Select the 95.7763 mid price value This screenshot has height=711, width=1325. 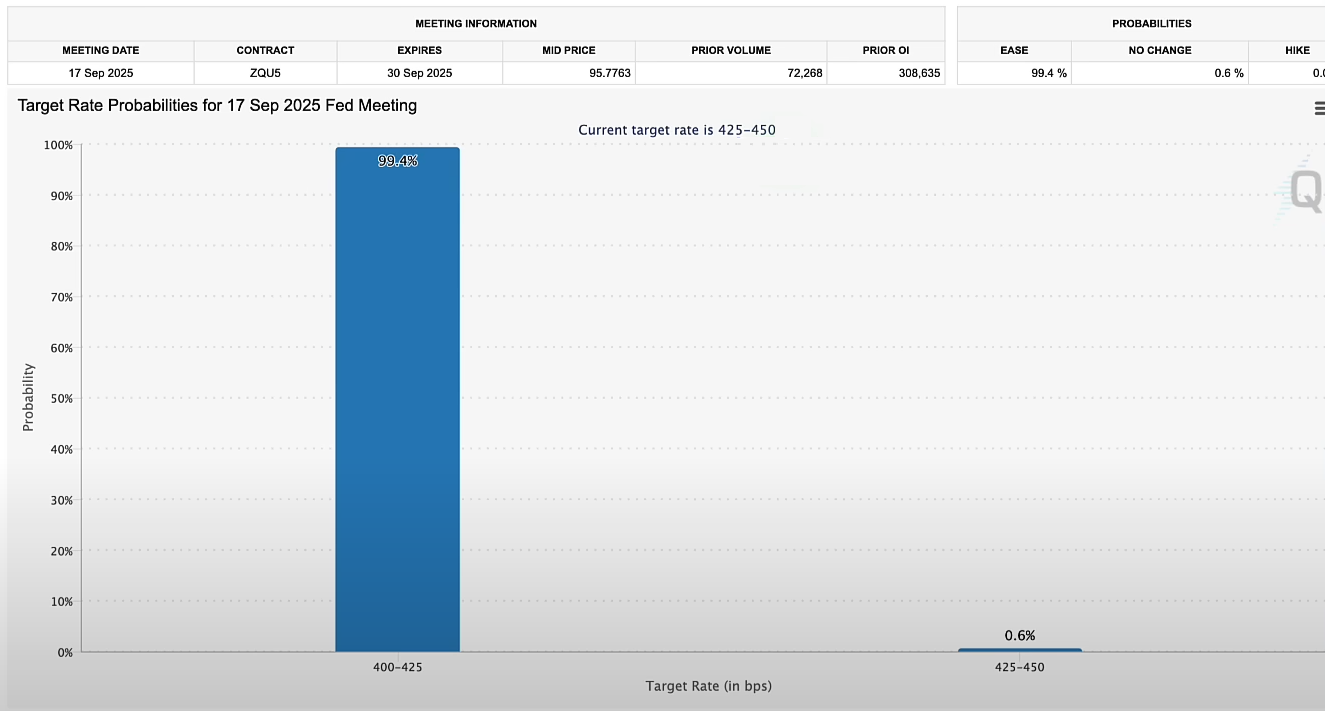(607, 73)
